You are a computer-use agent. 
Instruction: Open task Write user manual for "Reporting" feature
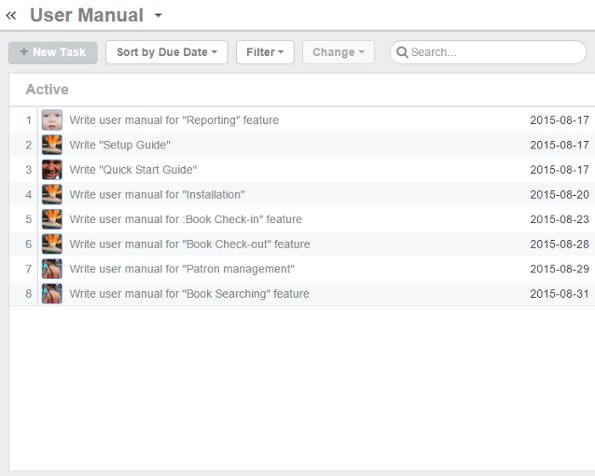[x=174, y=120]
